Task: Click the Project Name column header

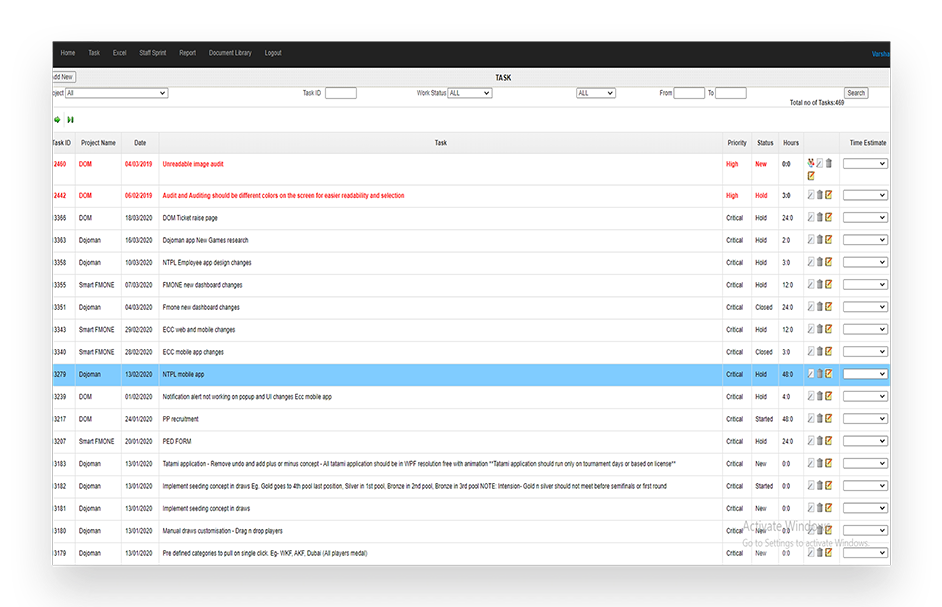Action: point(99,143)
